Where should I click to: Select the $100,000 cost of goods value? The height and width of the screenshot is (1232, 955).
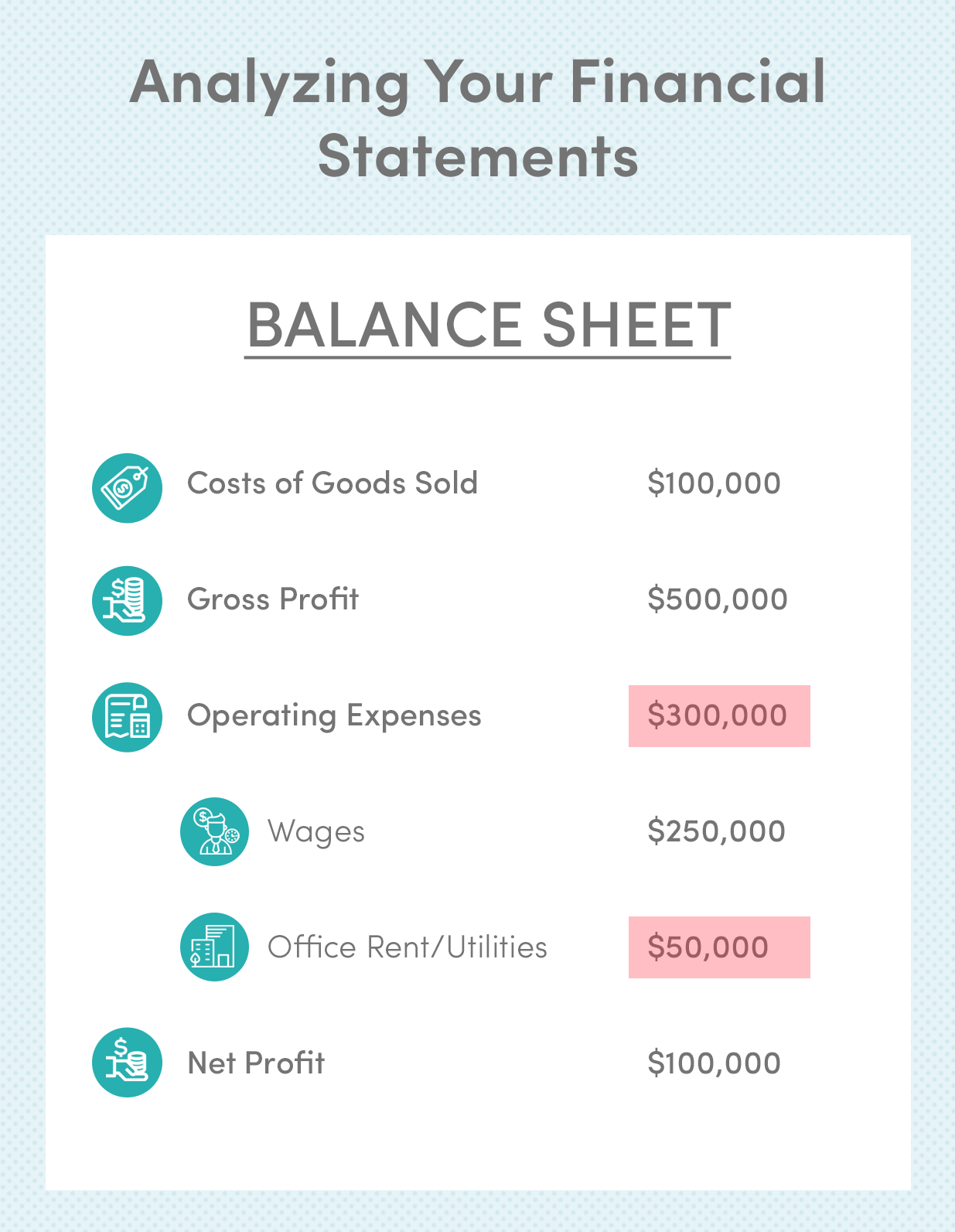(x=714, y=483)
